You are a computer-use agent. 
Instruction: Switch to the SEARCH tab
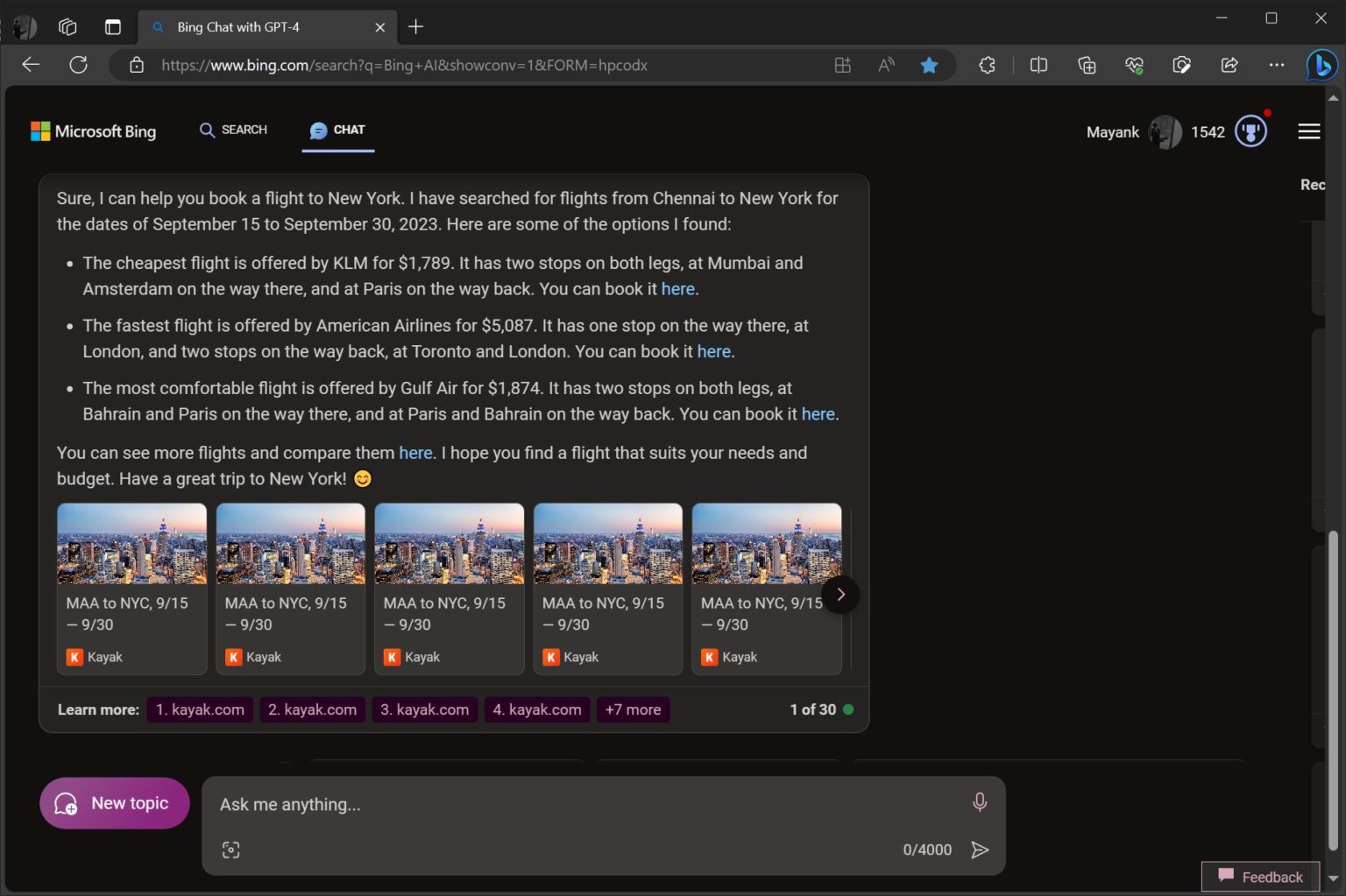coord(233,130)
